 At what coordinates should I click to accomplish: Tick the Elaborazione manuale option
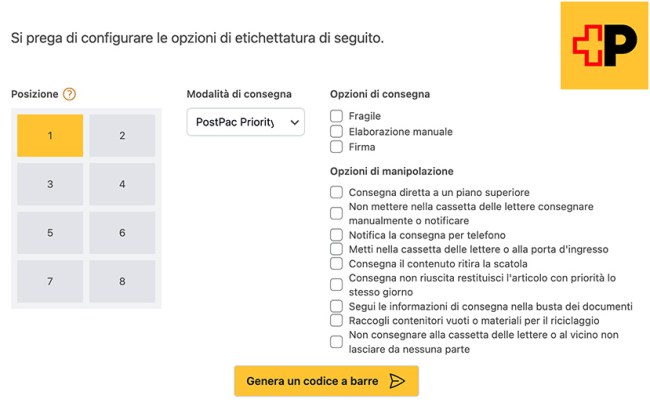click(x=337, y=131)
